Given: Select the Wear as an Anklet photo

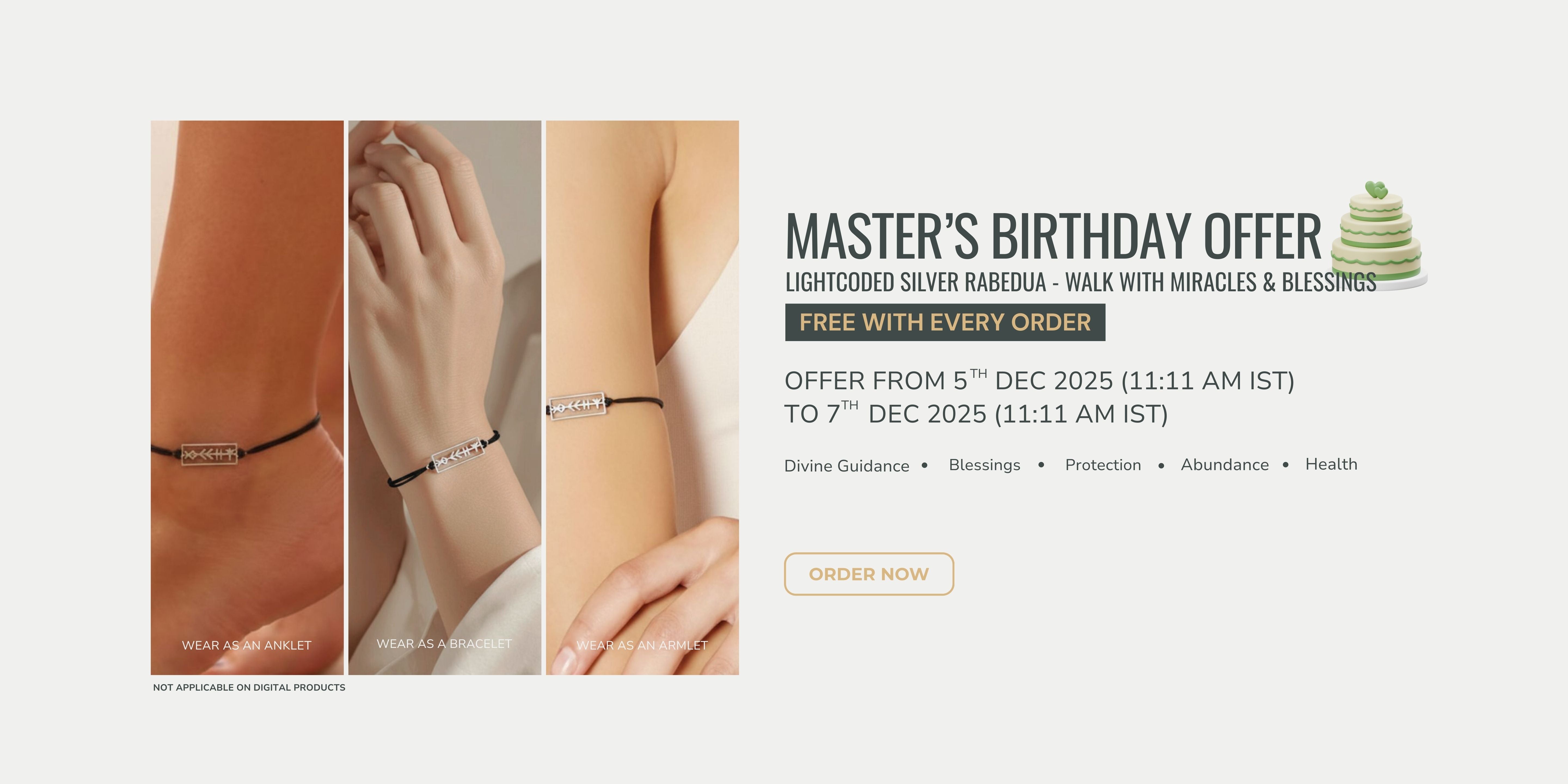Looking at the screenshot, I should (x=247, y=397).
